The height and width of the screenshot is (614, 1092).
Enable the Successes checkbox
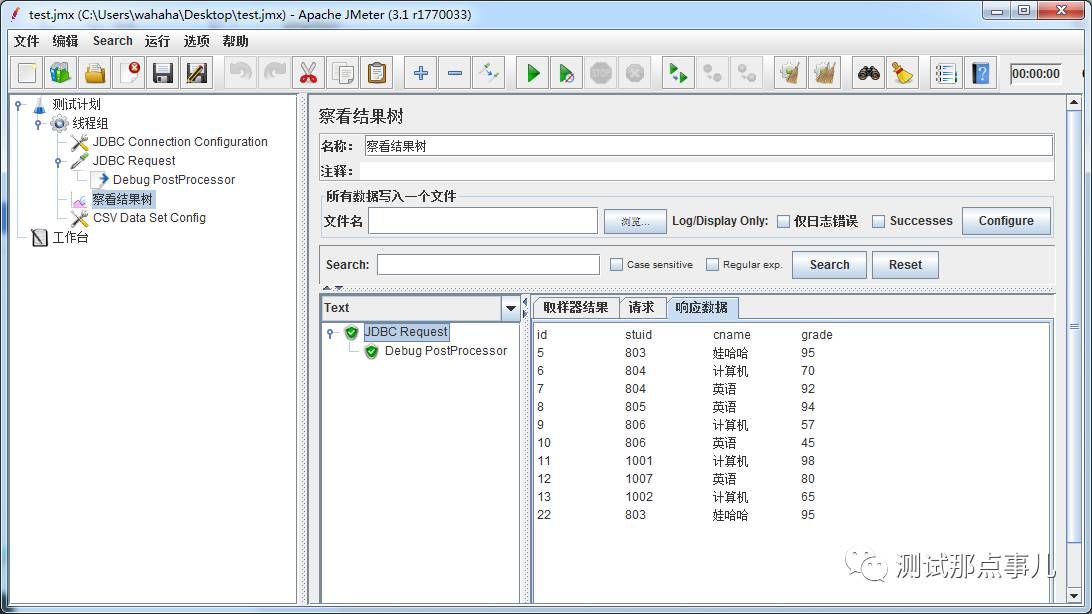(x=879, y=221)
